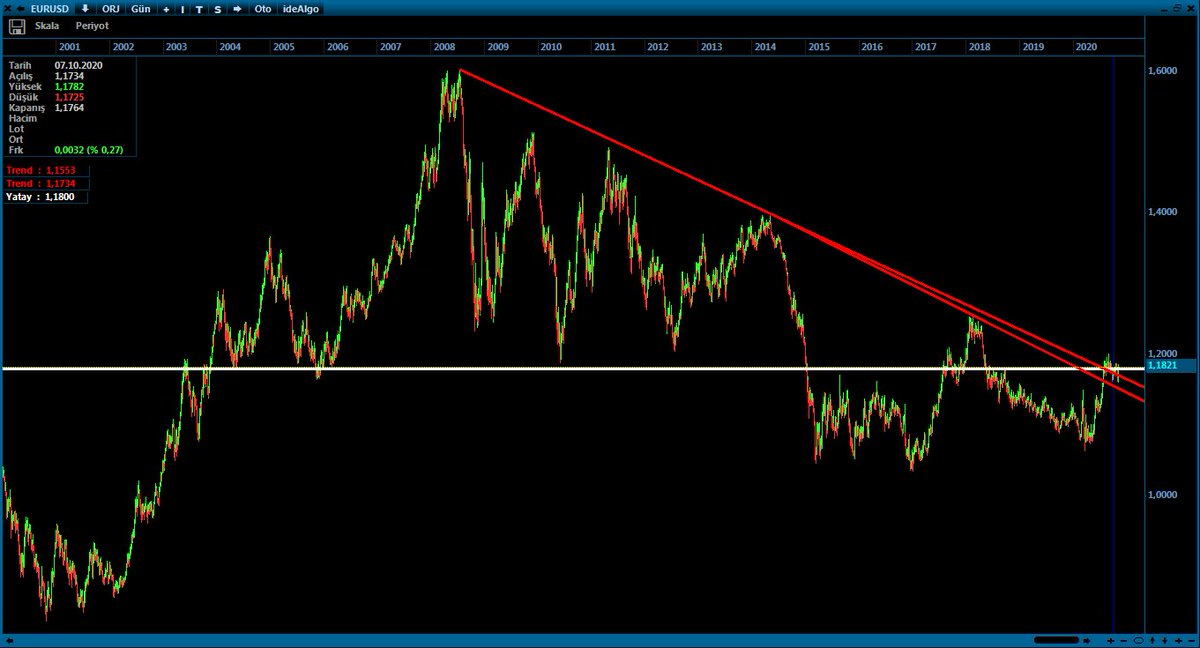Click the 2020 label on the time axis
Viewport: 1200px width, 648px height.
(1086, 46)
